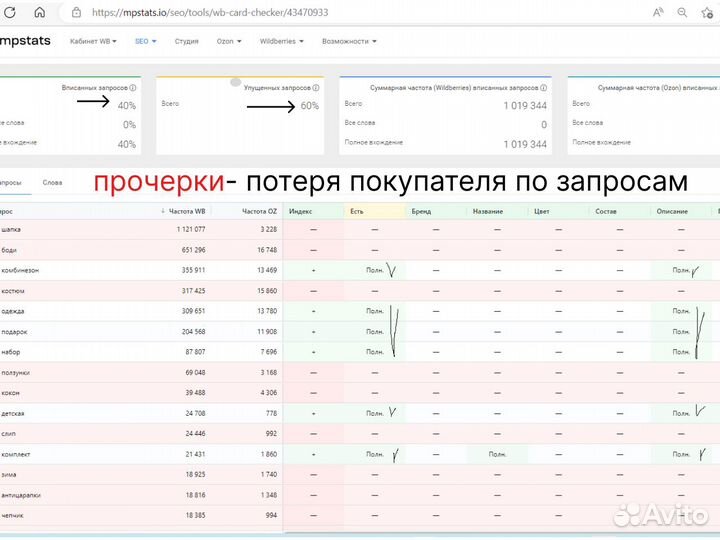Click the Описание column header
This screenshot has height=540, width=720.
672,211
